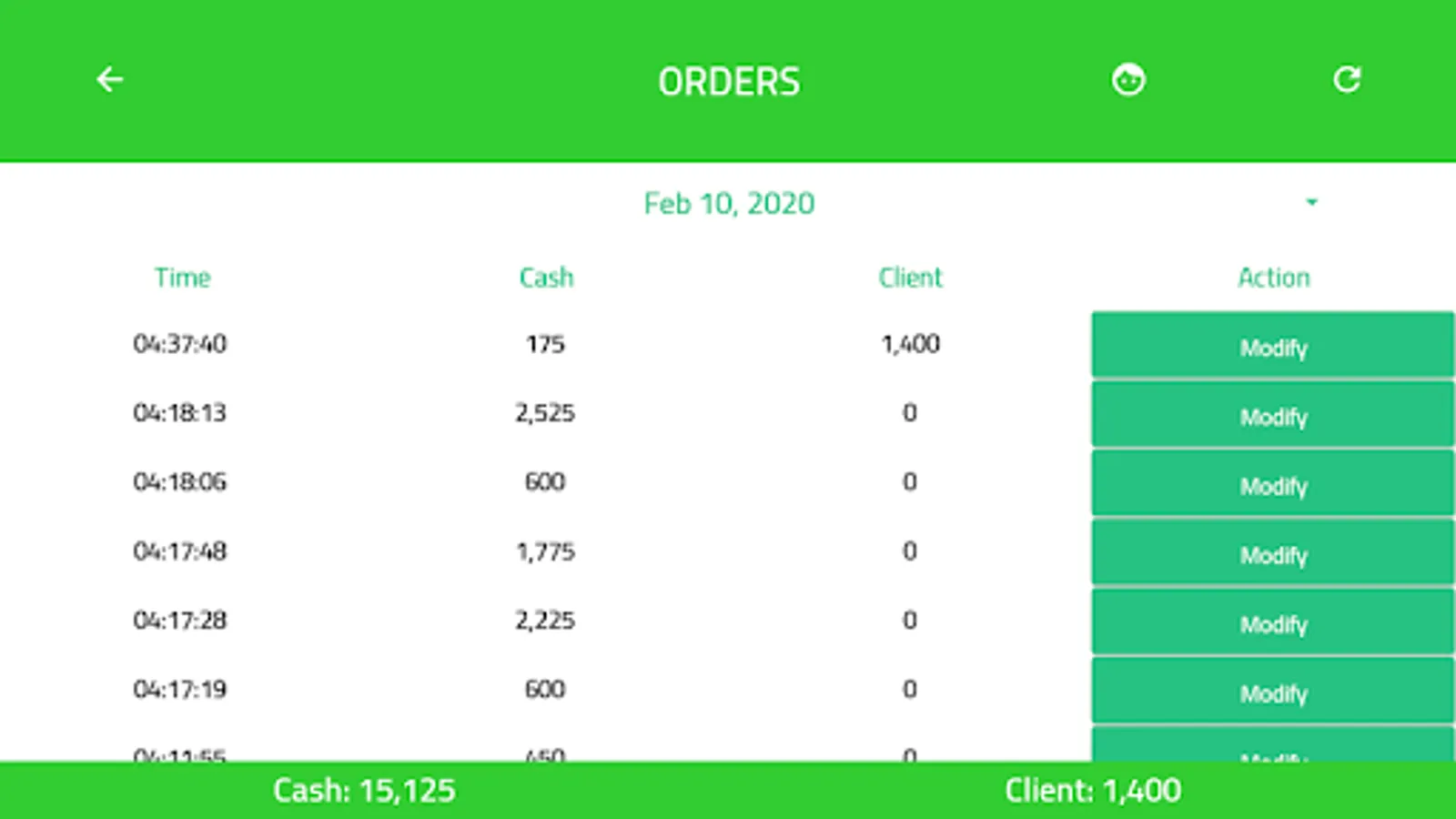The image size is (1456, 819).
Task: Click the Client: 1,400 total in footer
Action: click(x=1092, y=791)
